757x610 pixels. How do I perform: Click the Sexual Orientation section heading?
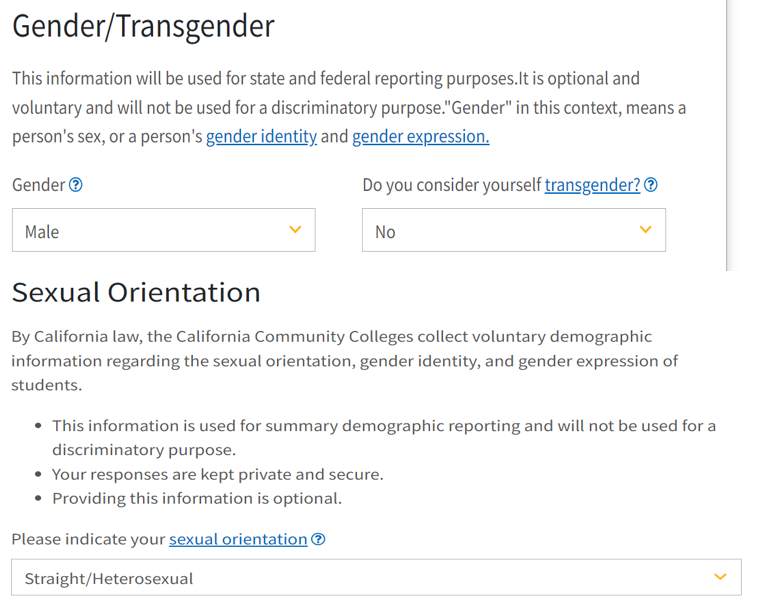pos(136,292)
